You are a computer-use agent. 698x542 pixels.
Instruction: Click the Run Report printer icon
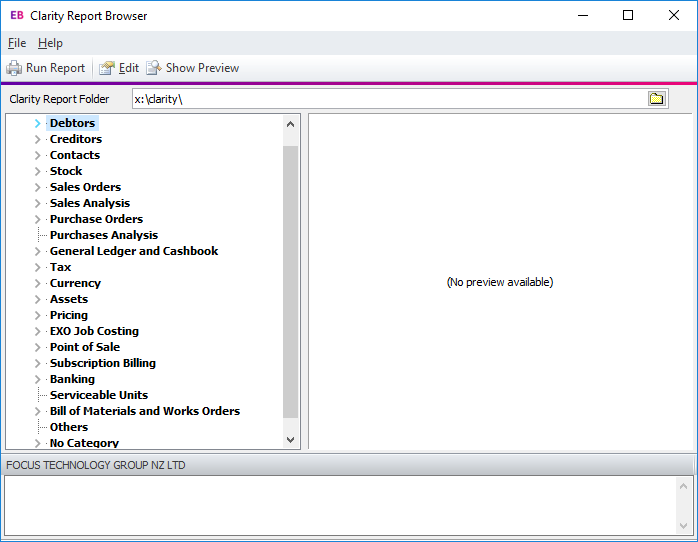pos(14,68)
